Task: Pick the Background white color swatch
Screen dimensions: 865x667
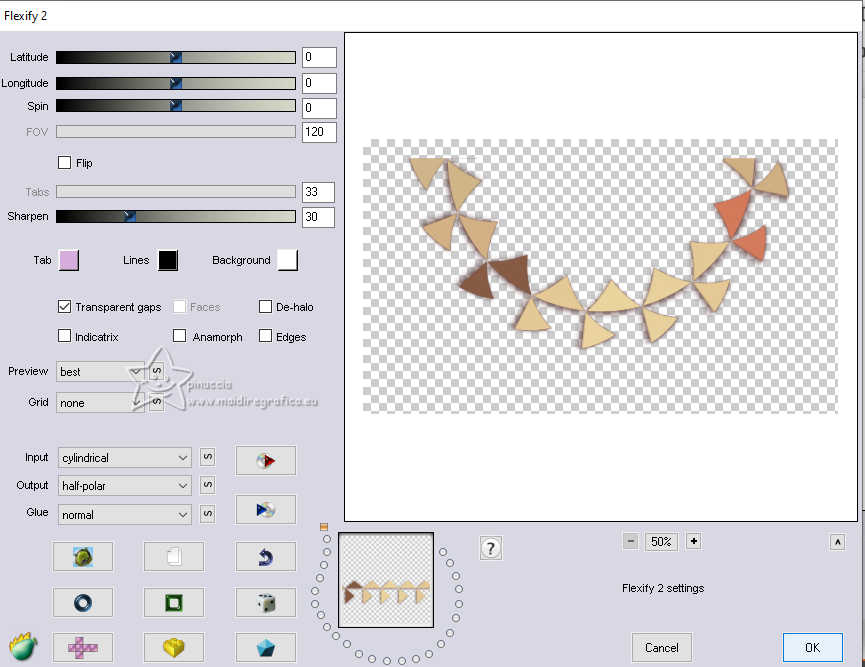Action: 287,260
